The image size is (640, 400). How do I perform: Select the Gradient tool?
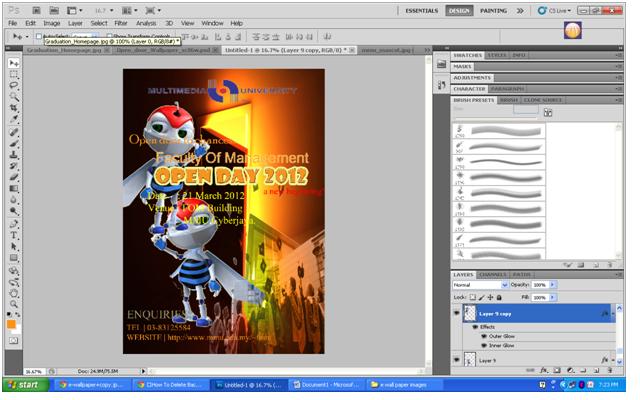point(14,189)
